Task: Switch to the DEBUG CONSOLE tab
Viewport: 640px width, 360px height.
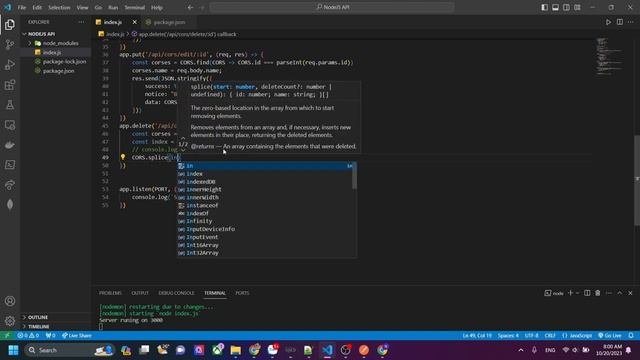Action: 176,293
